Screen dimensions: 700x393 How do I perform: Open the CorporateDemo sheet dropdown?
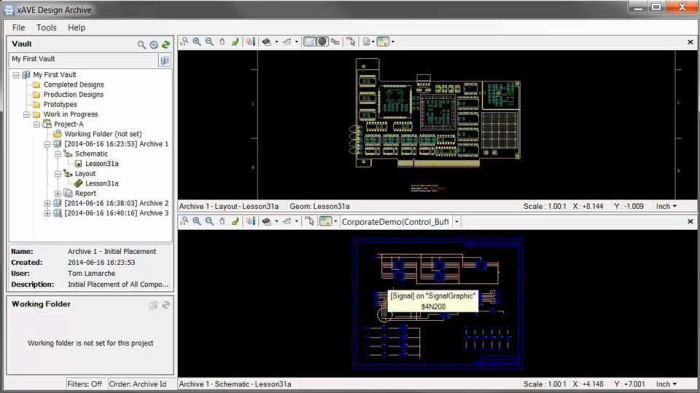pyautogui.click(x=456, y=222)
